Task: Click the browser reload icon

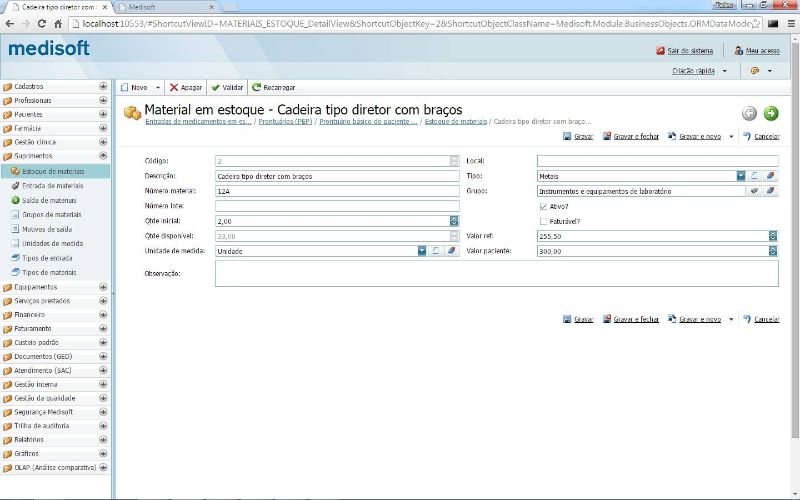Action: click(x=42, y=23)
